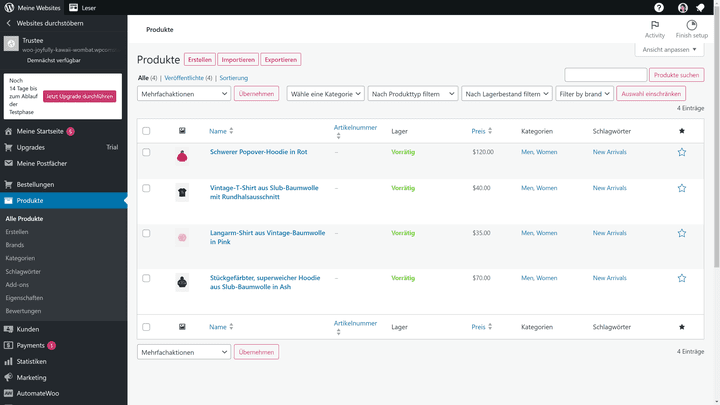Click Jetzt Upgrade durchführen button

[79, 96]
